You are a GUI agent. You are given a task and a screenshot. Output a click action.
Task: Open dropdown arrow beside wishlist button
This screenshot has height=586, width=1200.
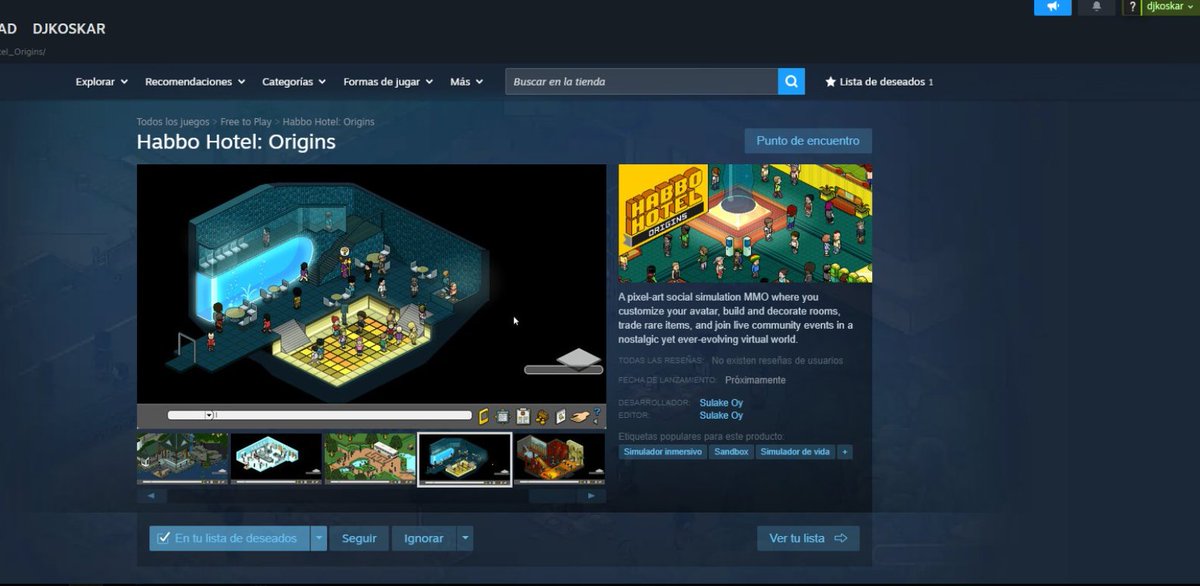tap(319, 538)
